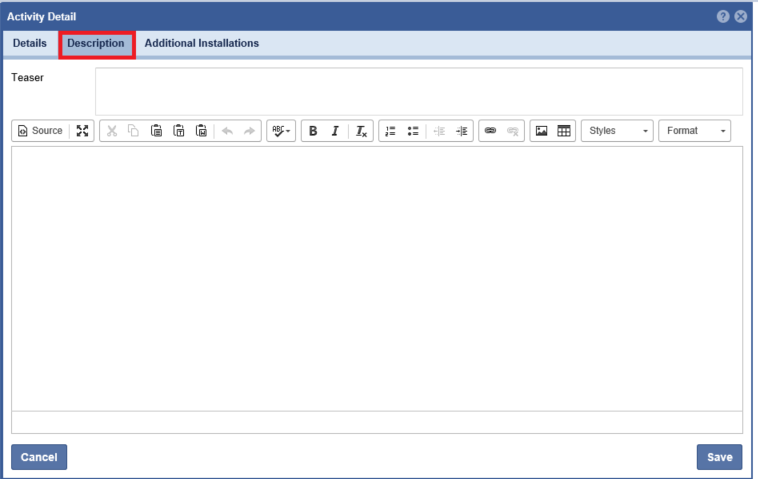The image size is (758, 479).
Task: Expand the Format dropdown
Action: 694,131
